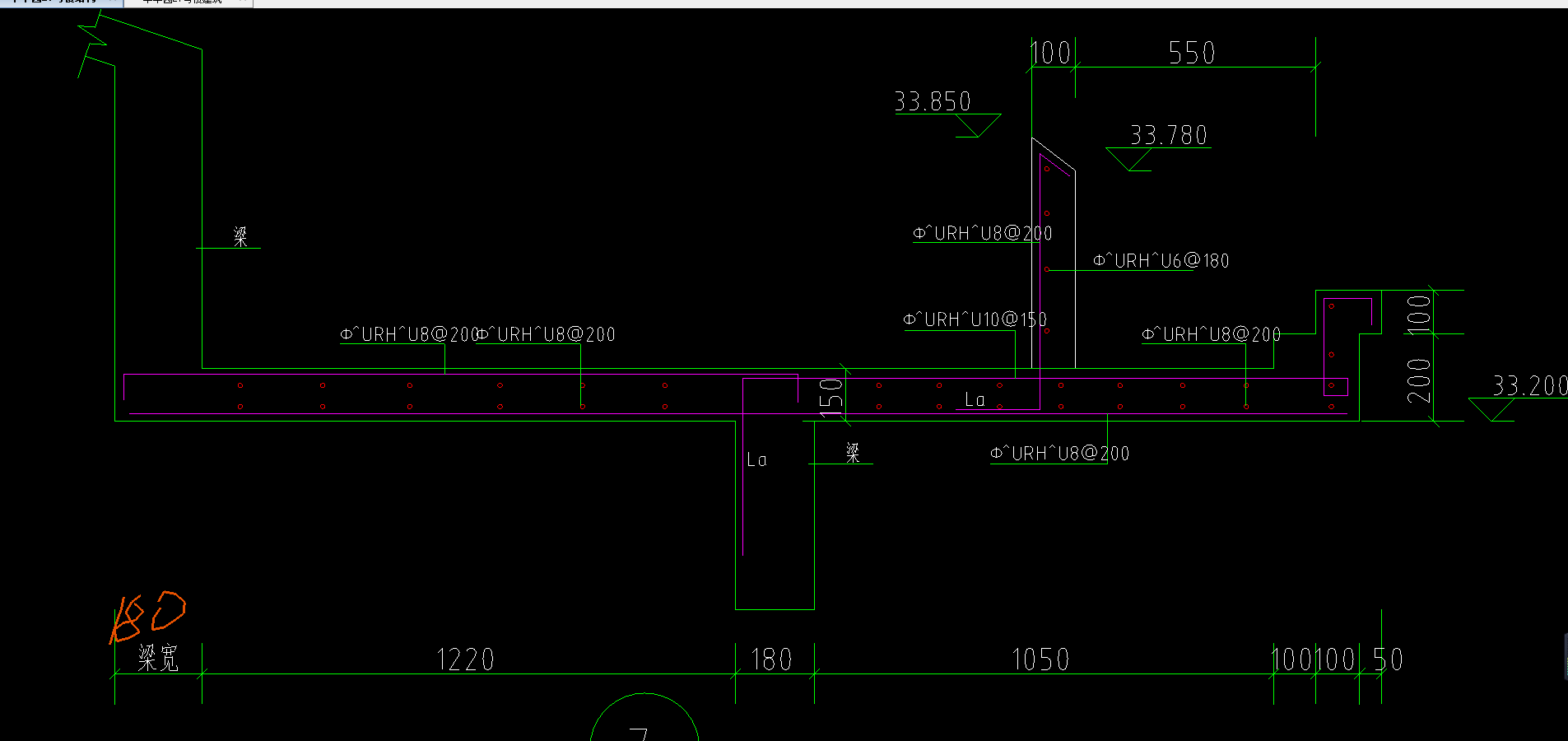Screen dimensions: 1568x741
Task: Select second Φ^URH^U8@200 label above slab left
Action: tap(547, 334)
